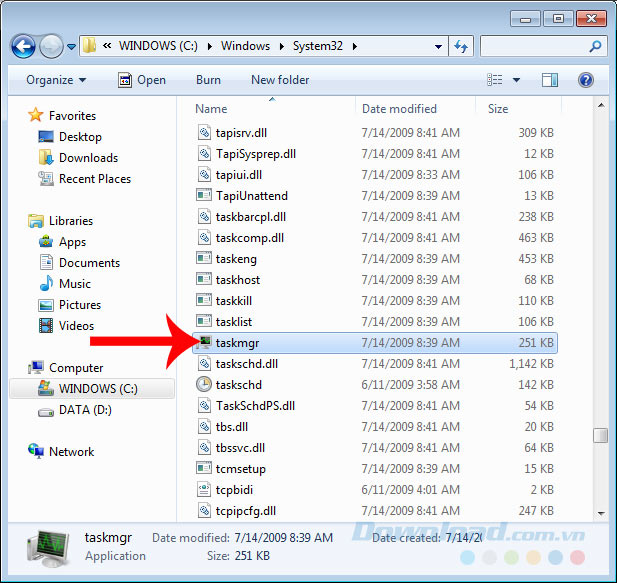Click the folder icon in address bar
This screenshot has width=617, height=583.
[x=89, y=46]
